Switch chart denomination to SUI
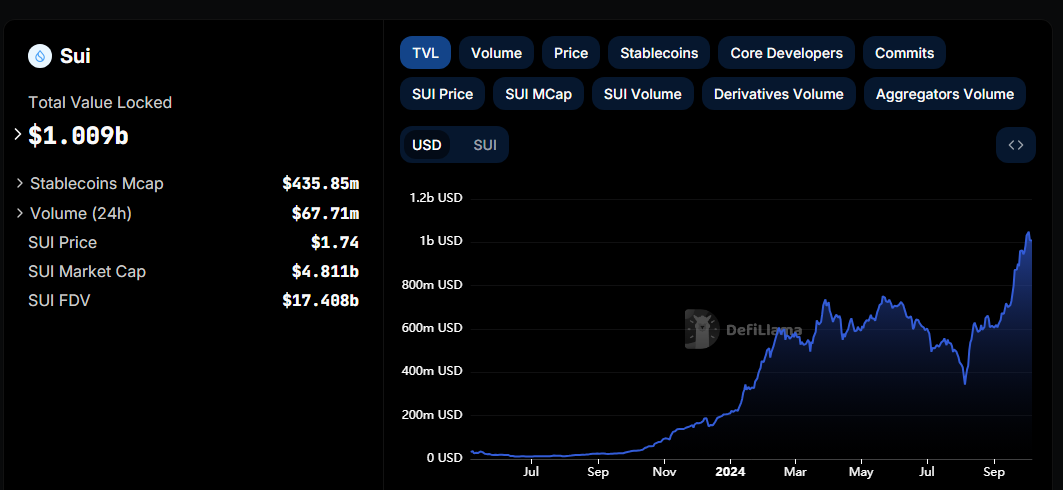Image resolution: width=1063 pixels, height=490 pixels. click(x=485, y=145)
